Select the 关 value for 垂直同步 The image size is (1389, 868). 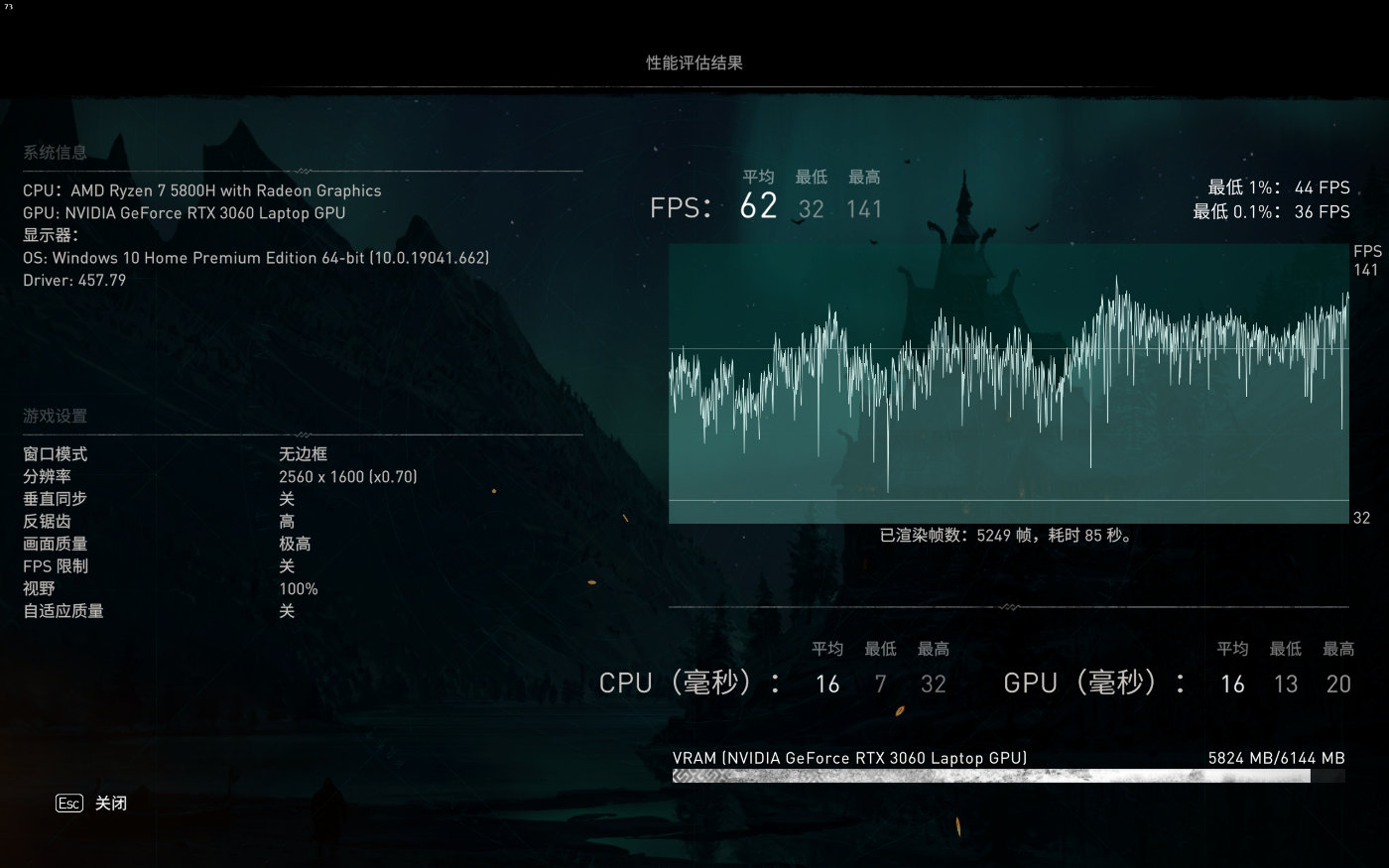click(x=287, y=499)
